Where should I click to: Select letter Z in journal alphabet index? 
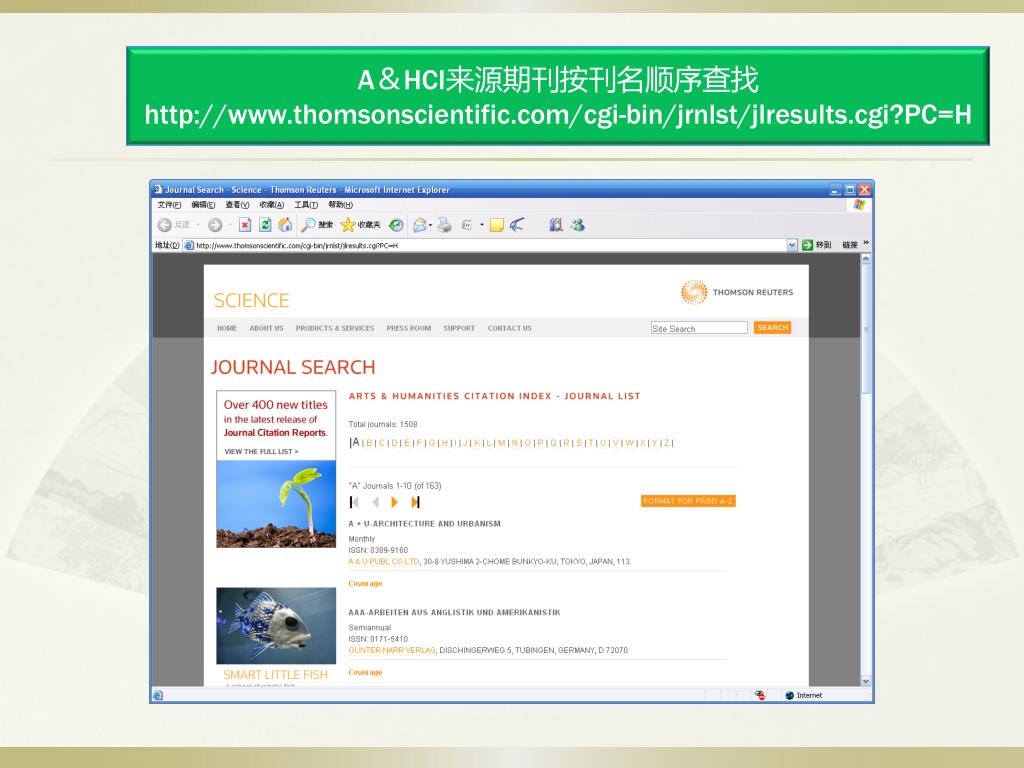666,443
